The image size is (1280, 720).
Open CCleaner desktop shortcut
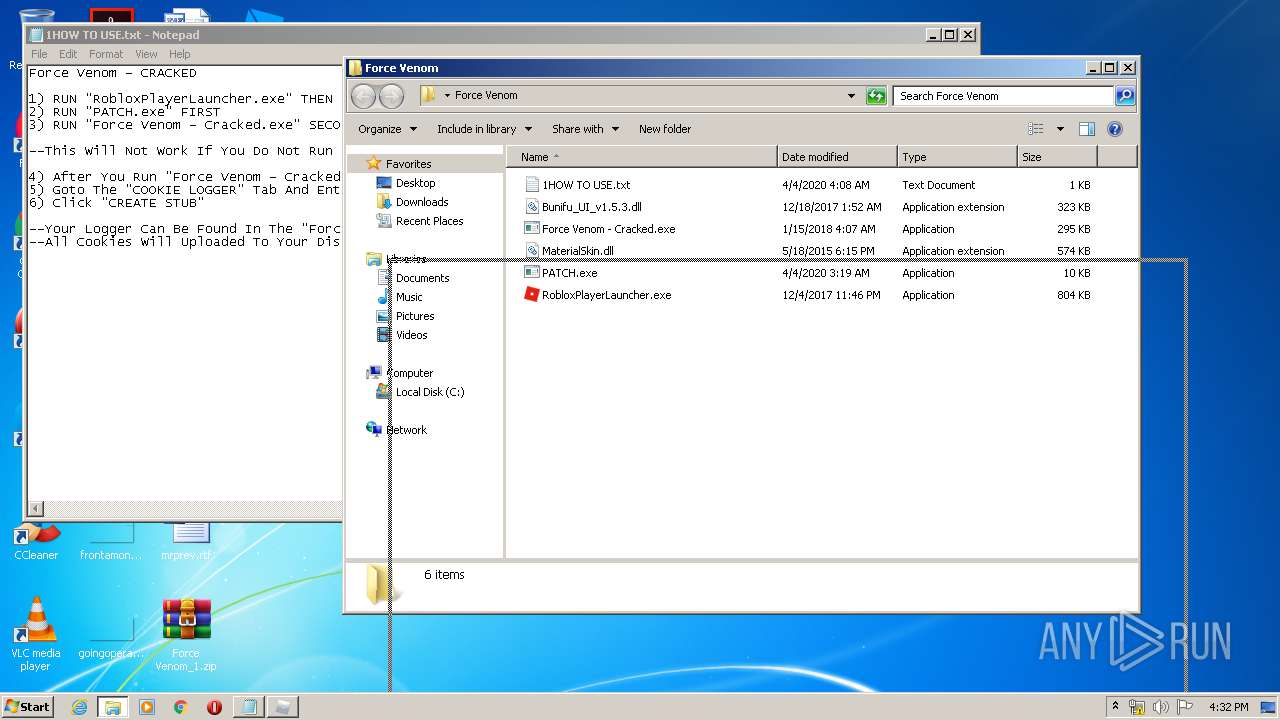[x=36, y=543]
